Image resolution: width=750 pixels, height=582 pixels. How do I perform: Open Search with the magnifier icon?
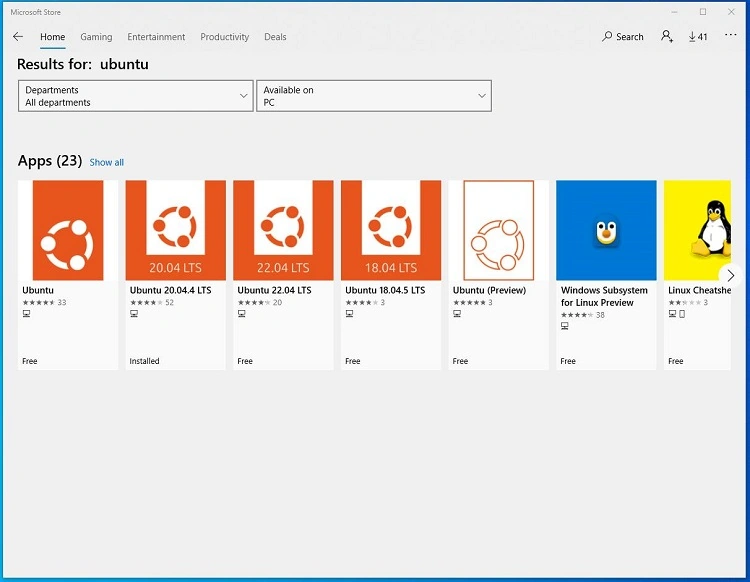tap(607, 36)
